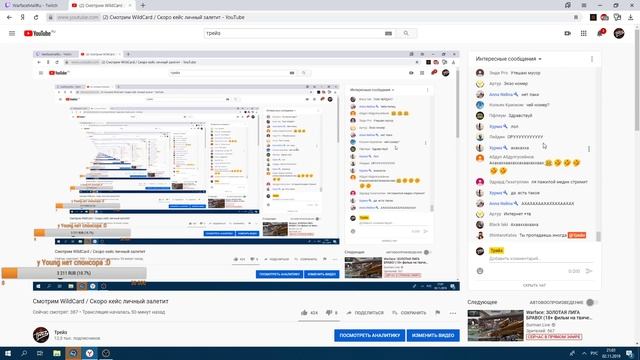
Task: Send the chat message with arrow icon
Action: (589, 271)
